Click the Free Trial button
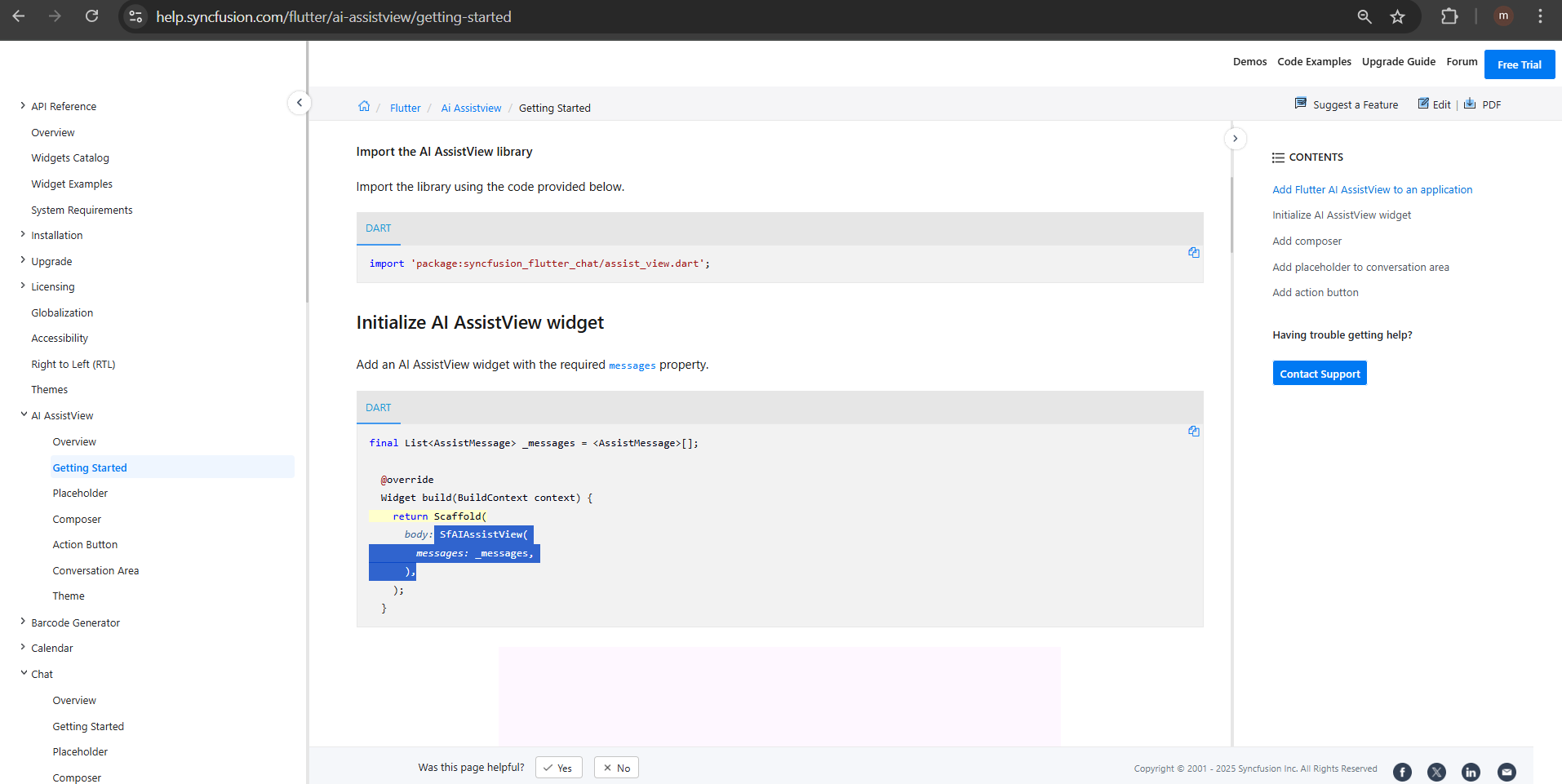Image resolution: width=1562 pixels, height=784 pixels. click(1519, 64)
